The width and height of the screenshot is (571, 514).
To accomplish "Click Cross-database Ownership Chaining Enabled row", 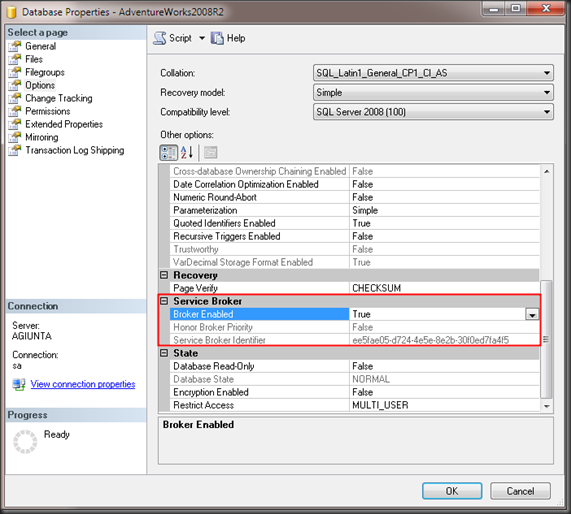I will [354, 171].
